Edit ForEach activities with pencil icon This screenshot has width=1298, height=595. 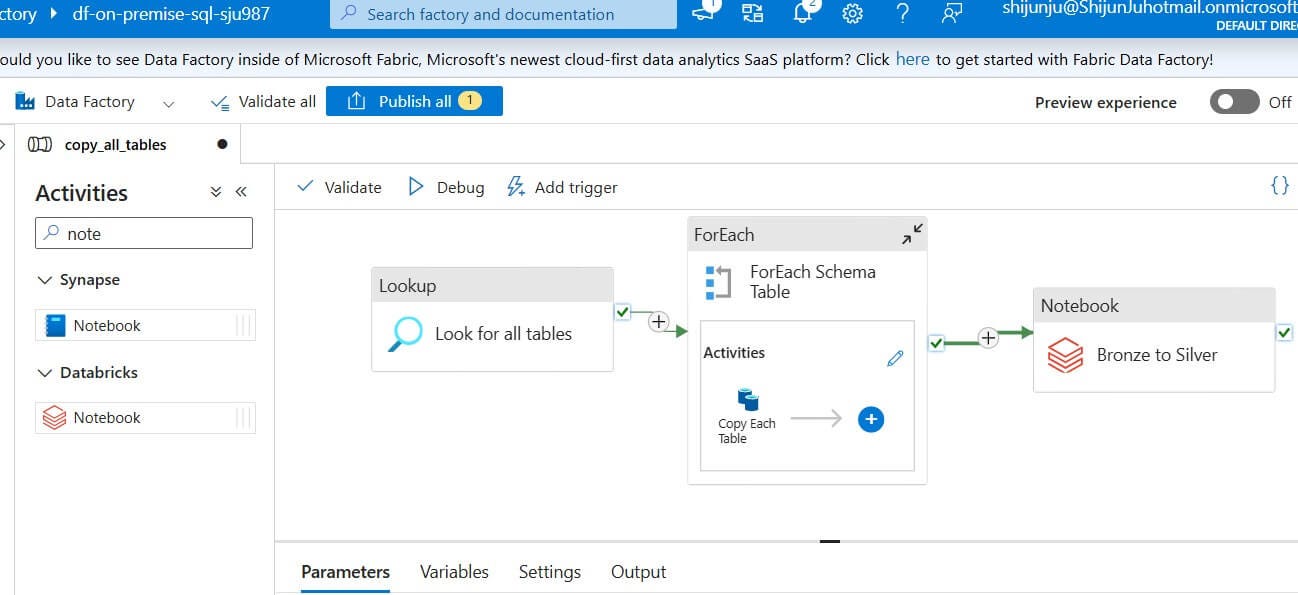click(x=895, y=358)
